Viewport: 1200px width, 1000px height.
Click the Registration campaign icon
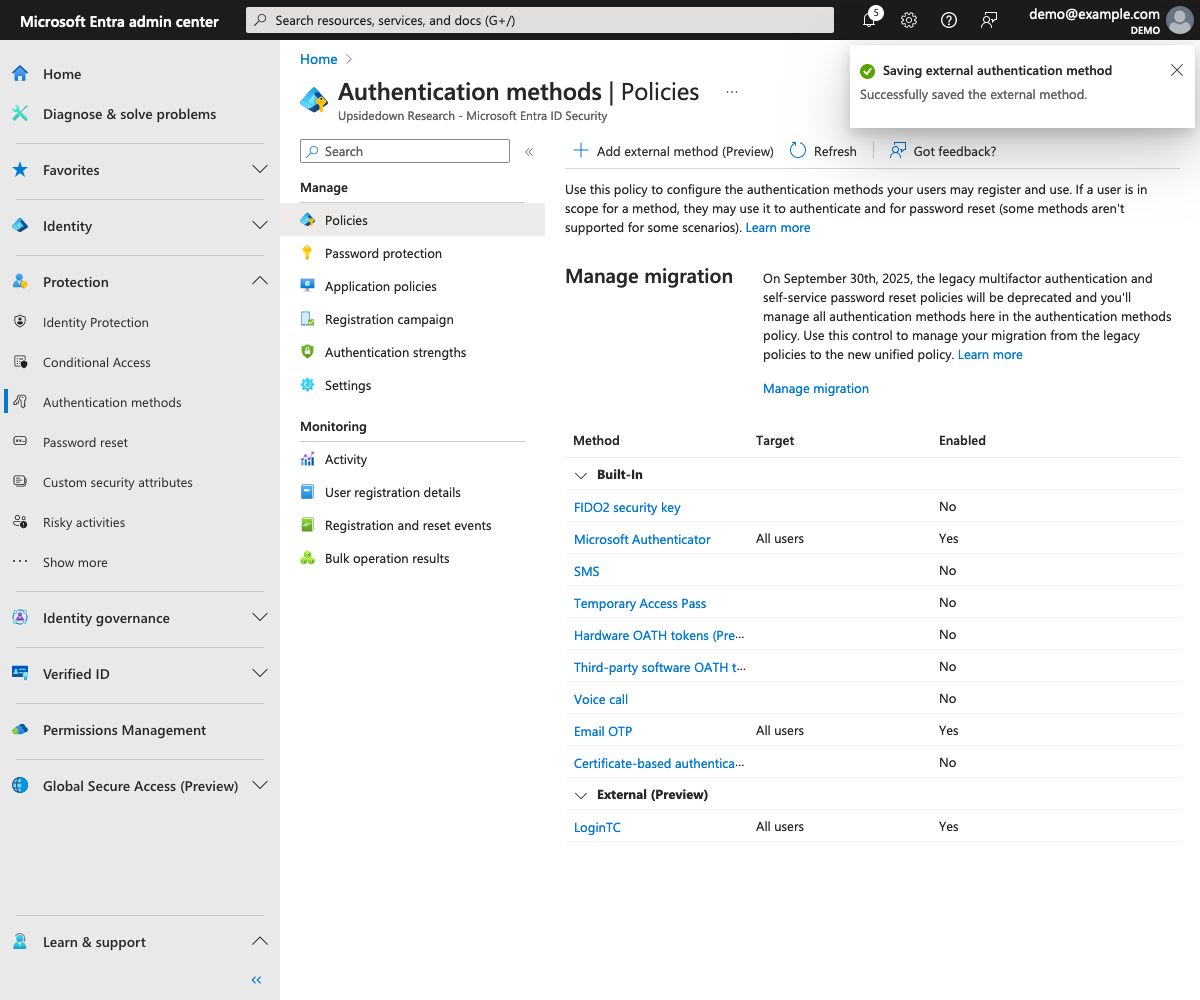point(308,319)
